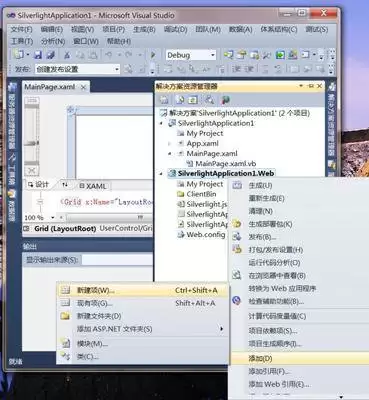Open the 工具(T) menu
The width and height of the screenshot is (369, 400).
point(22,41)
